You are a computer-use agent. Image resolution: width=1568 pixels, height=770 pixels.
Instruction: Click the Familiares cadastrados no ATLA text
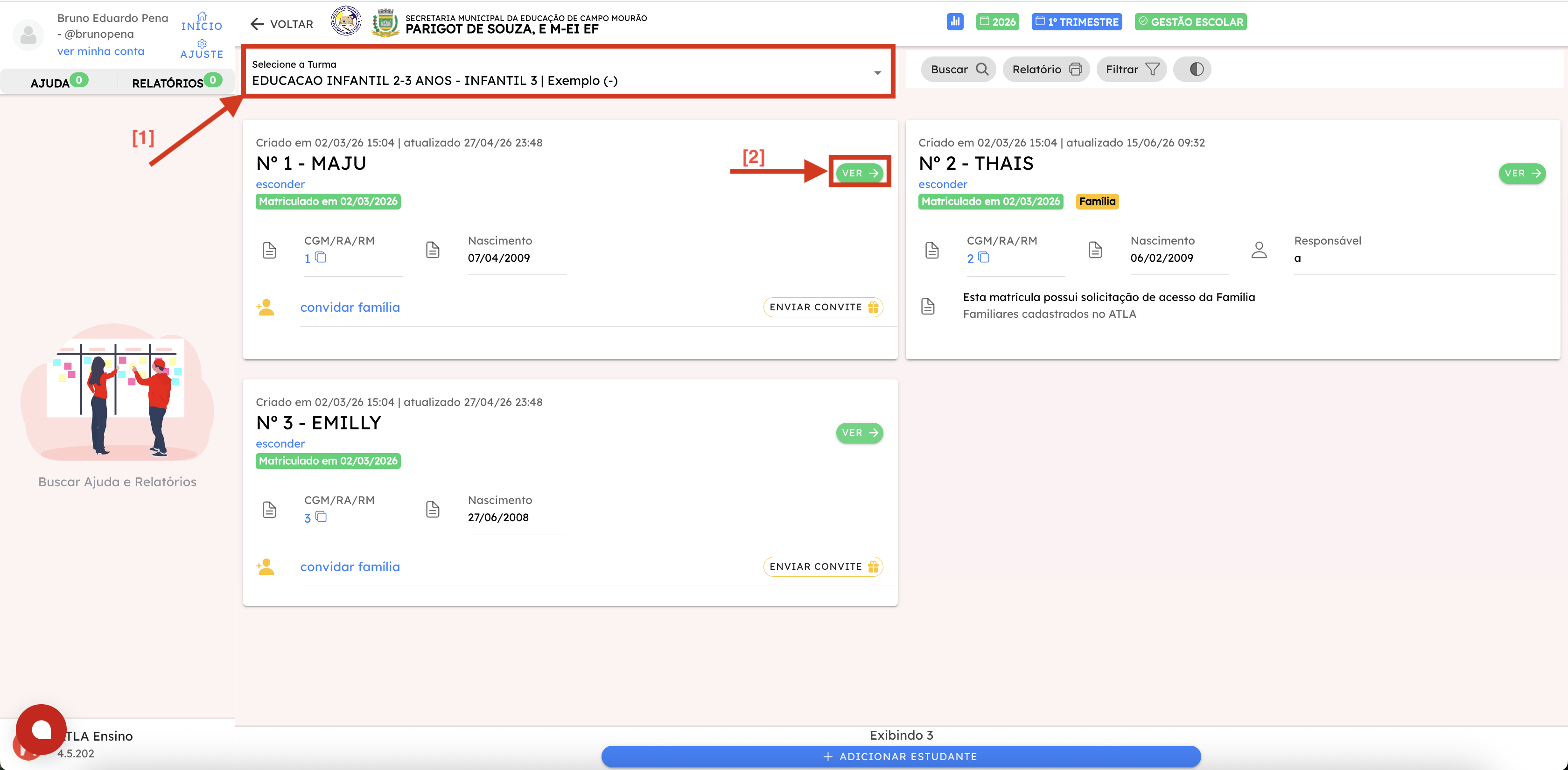1050,314
